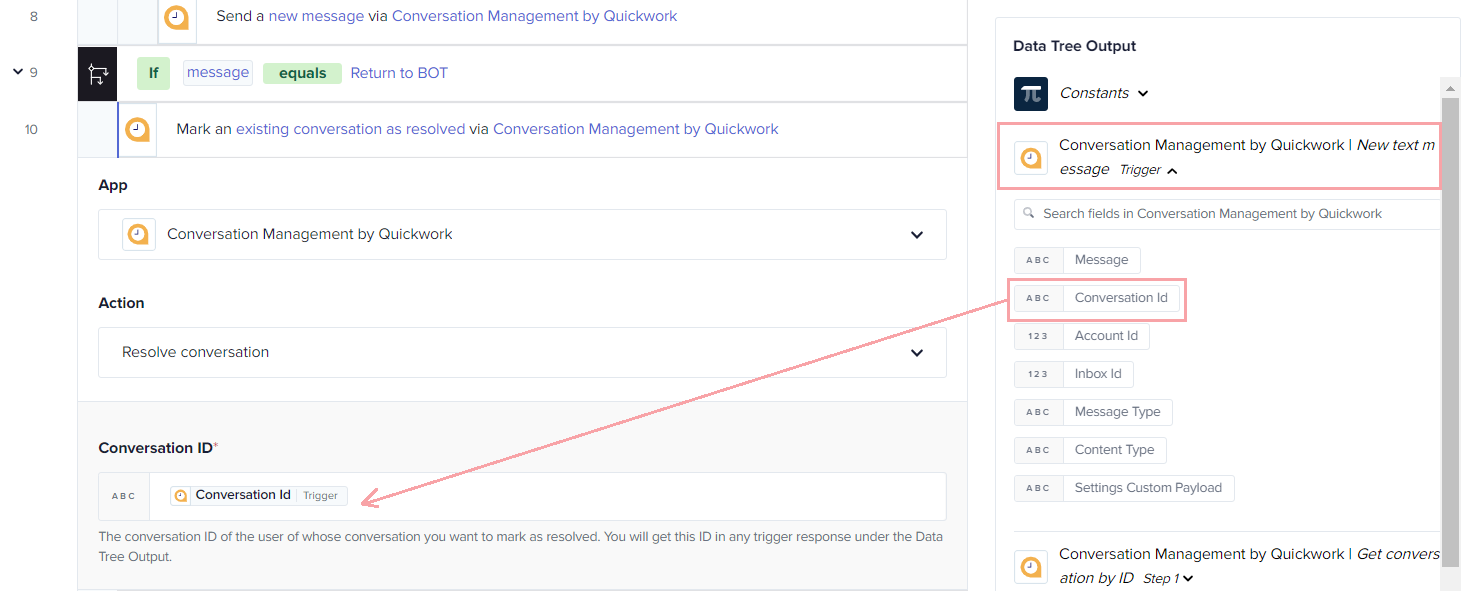Click the equals operator in condition
Image resolution: width=1477 pixels, height=591 pixels.
tap(302, 73)
